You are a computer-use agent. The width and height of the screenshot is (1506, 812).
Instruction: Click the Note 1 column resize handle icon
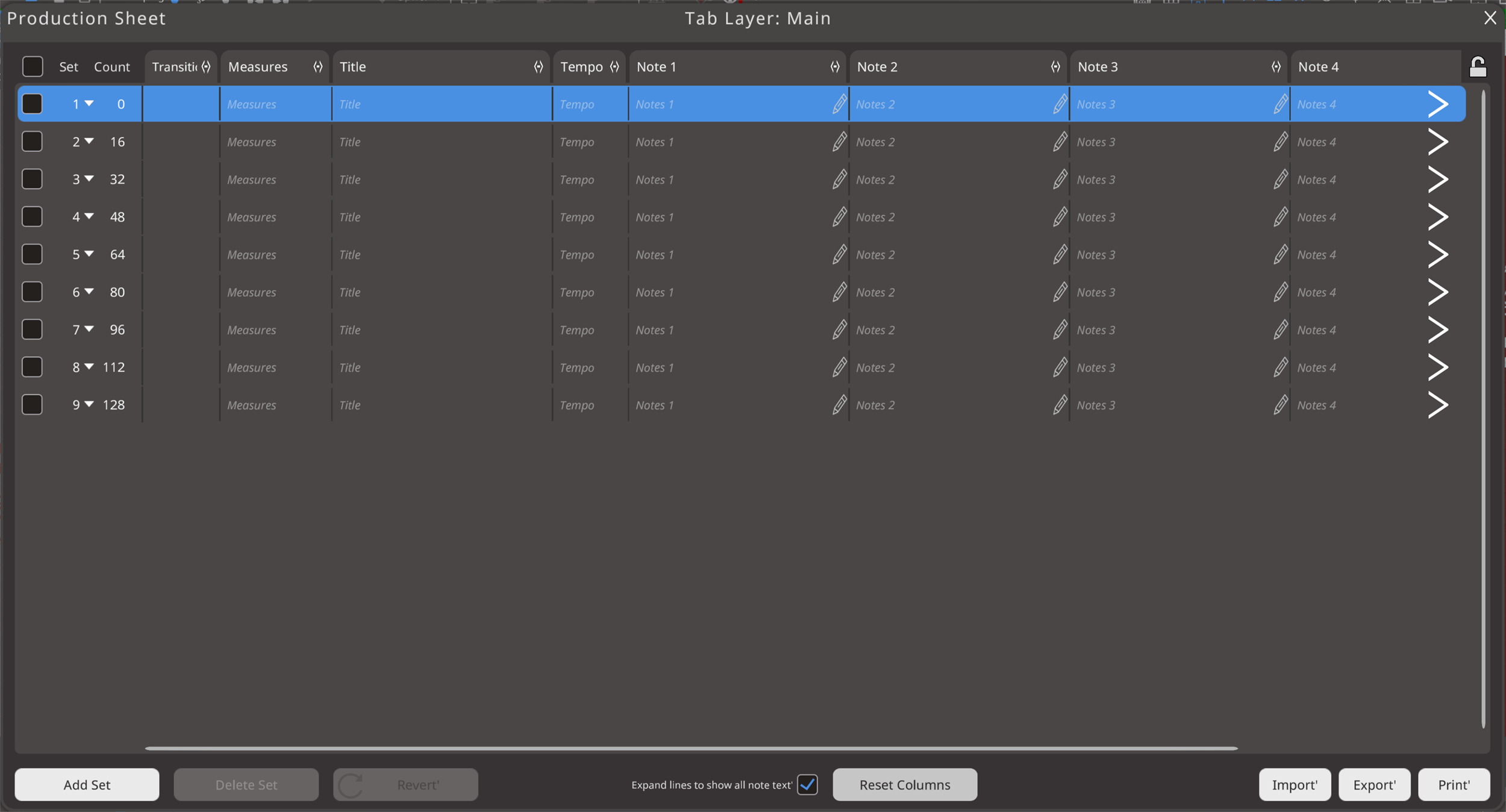(834, 67)
